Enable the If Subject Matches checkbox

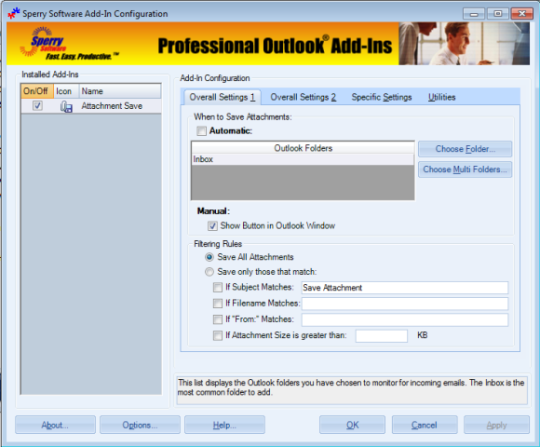(x=218, y=287)
